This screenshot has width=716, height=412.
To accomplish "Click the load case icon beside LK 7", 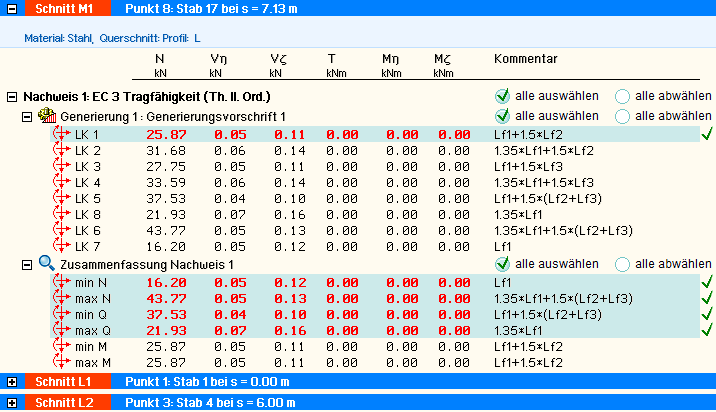I will [63, 246].
